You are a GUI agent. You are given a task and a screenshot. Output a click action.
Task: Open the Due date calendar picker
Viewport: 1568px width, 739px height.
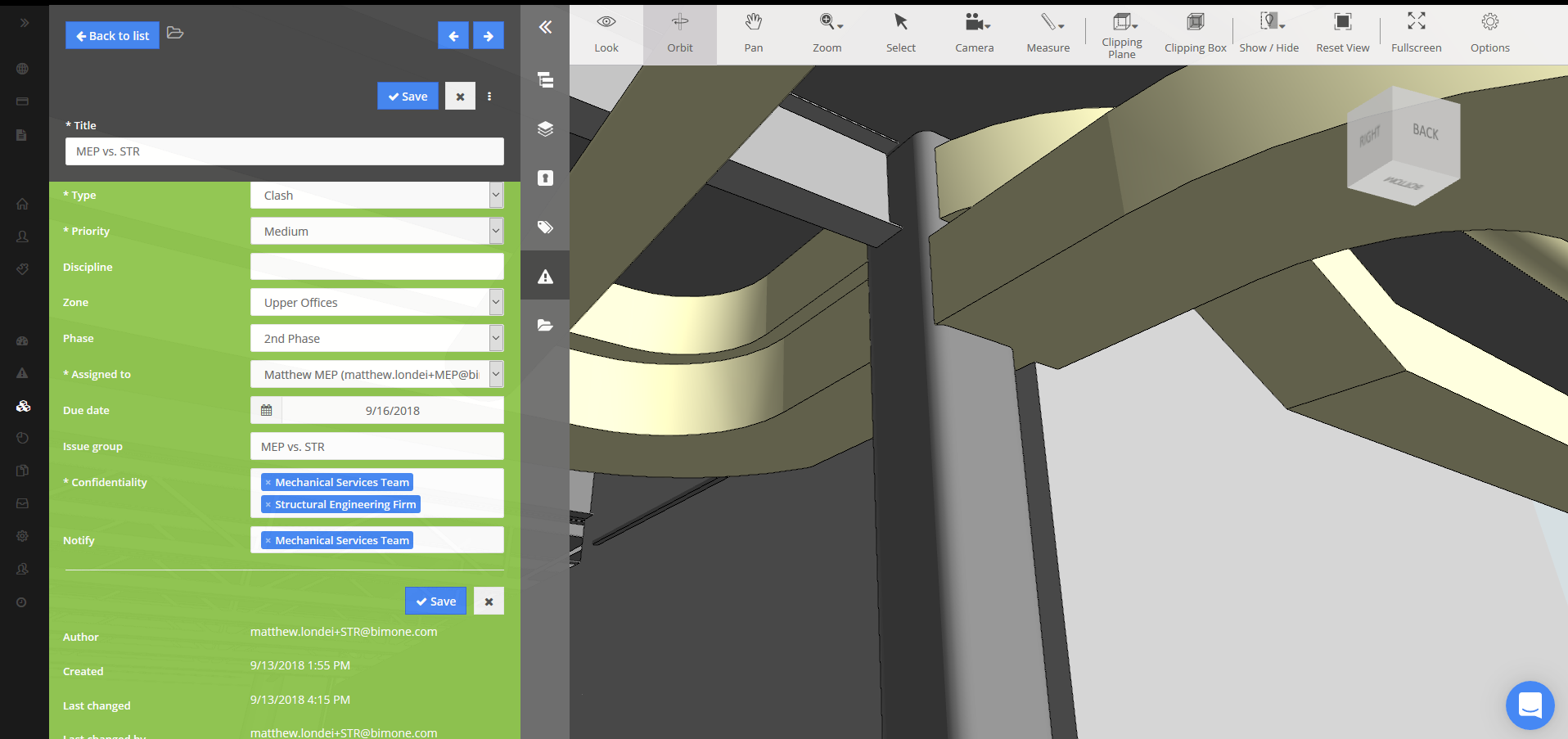pos(266,411)
